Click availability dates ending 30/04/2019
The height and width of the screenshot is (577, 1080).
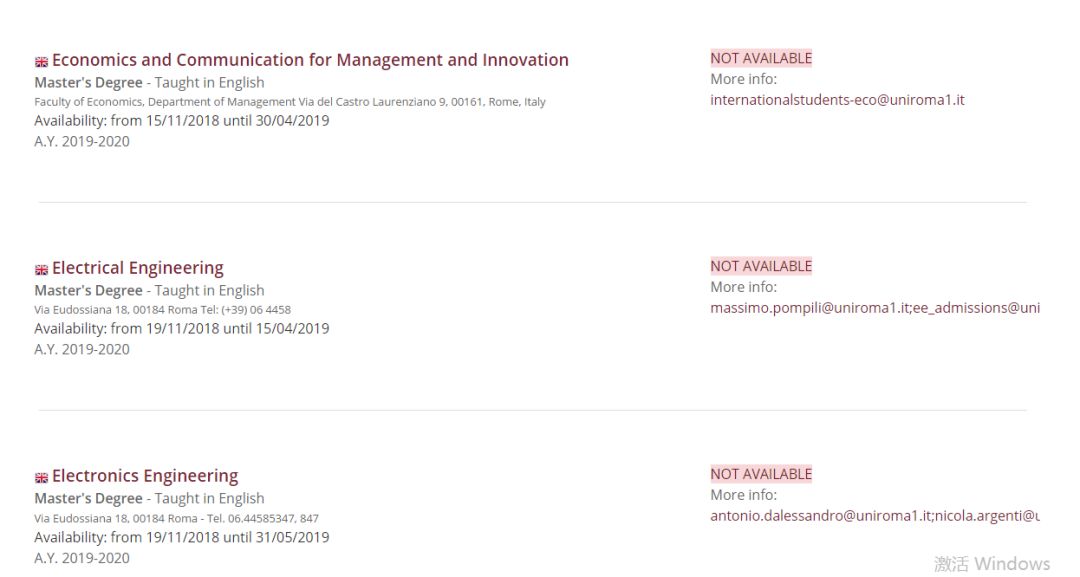pyautogui.click(x=181, y=121)
